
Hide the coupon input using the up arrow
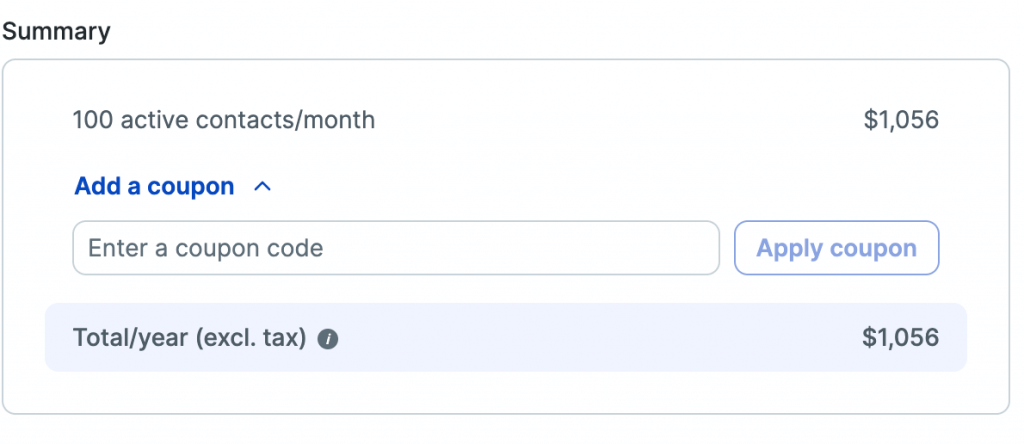pyautogui.click(x=263, y=186)
